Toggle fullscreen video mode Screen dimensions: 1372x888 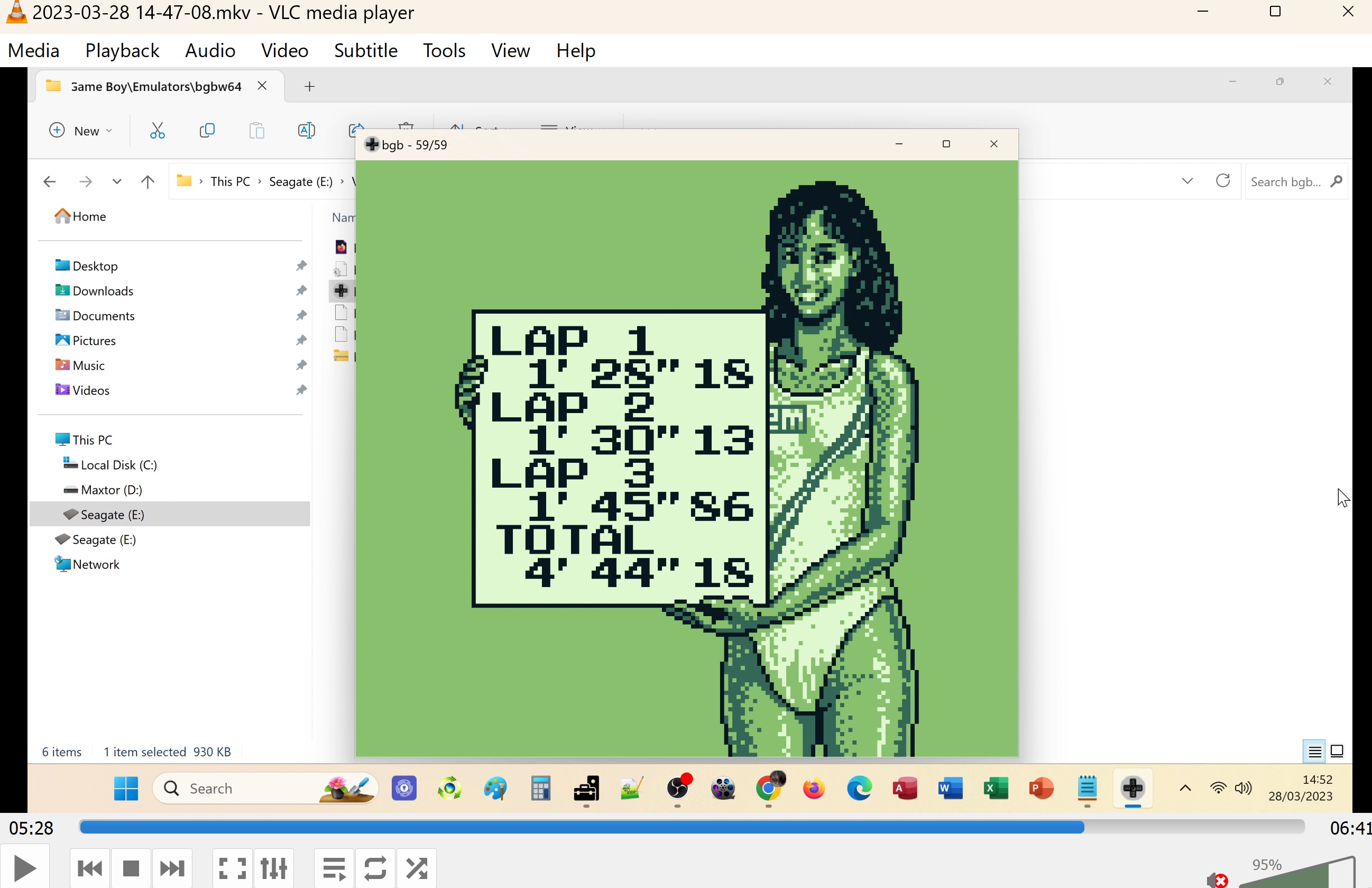pos(232,868)
